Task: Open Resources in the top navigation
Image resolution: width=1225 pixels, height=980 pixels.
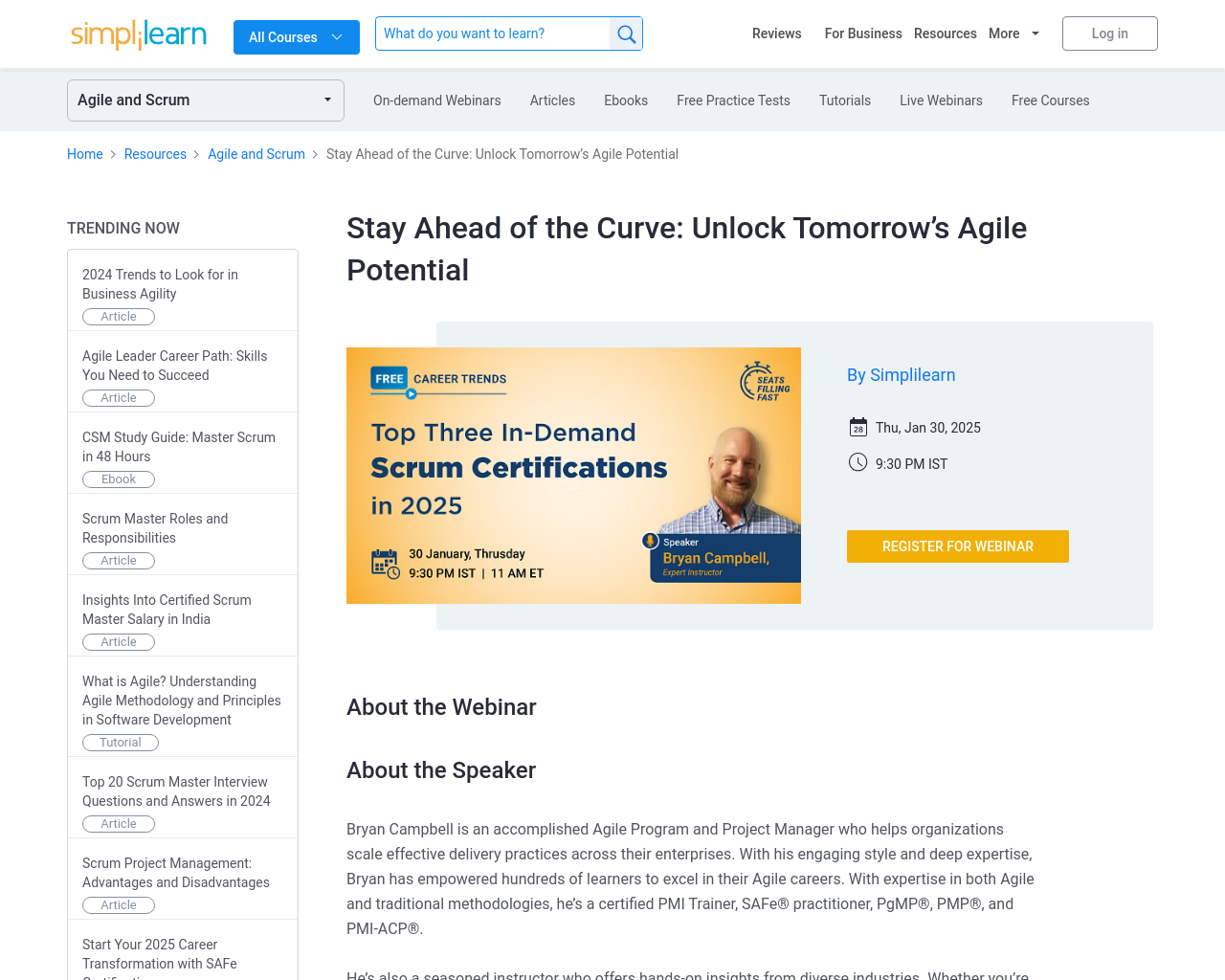Action: pyautogui.click(x=946, y=33)
